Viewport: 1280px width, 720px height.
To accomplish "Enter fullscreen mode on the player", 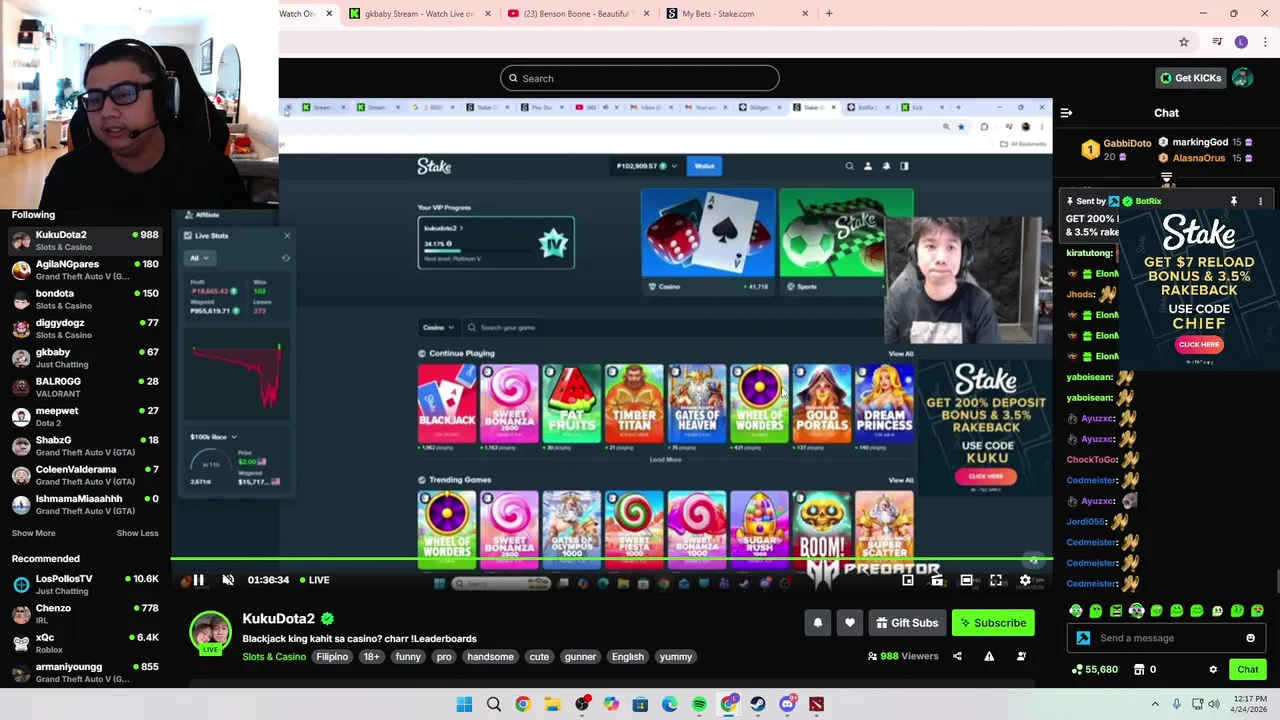I will click(x=996, y=580).
